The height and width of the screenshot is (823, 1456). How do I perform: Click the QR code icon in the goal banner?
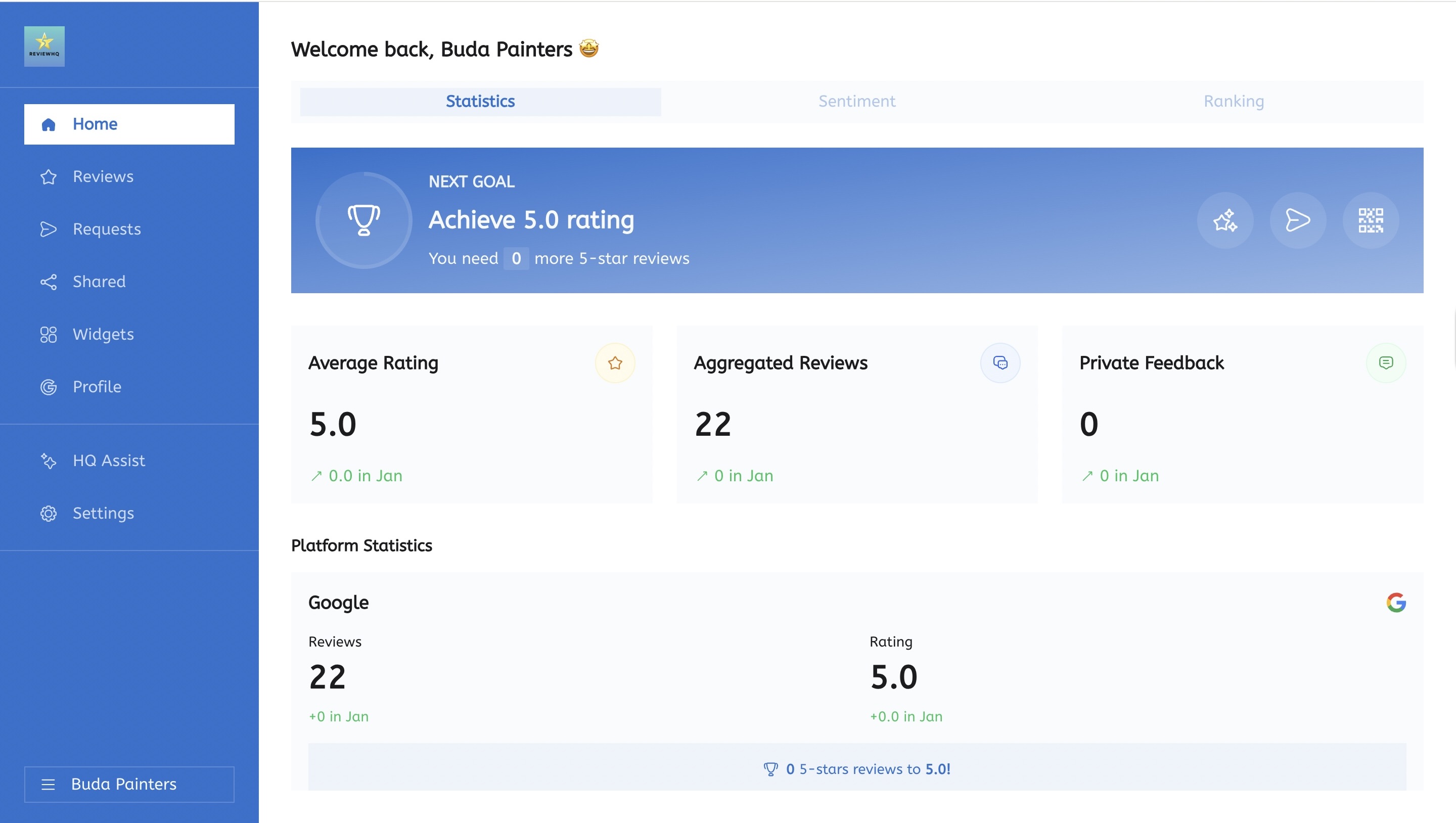tap(1372, 220)
